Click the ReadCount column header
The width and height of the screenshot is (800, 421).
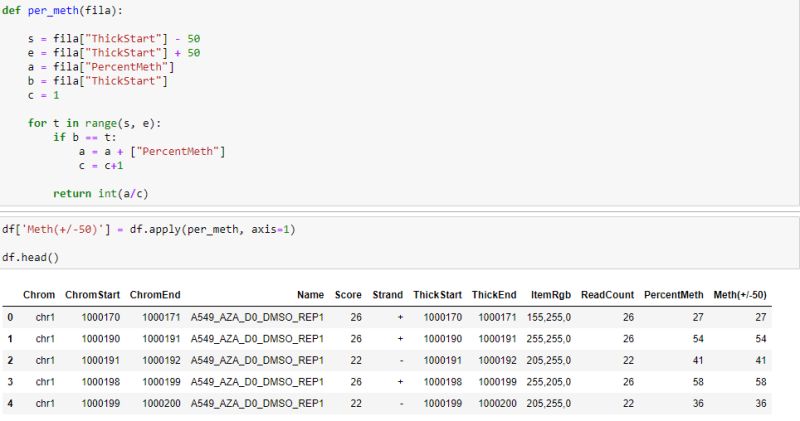click(x=607, y=294)
